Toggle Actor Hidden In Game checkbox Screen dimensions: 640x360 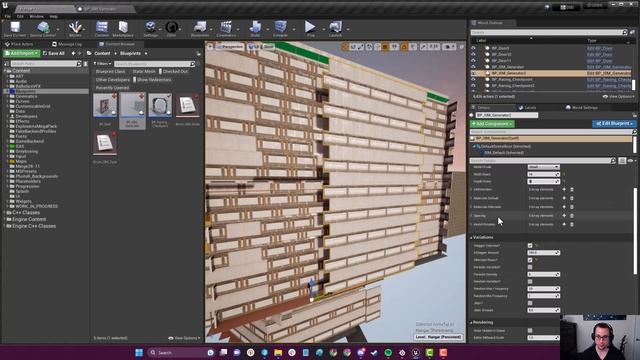[x=530, y=331]
